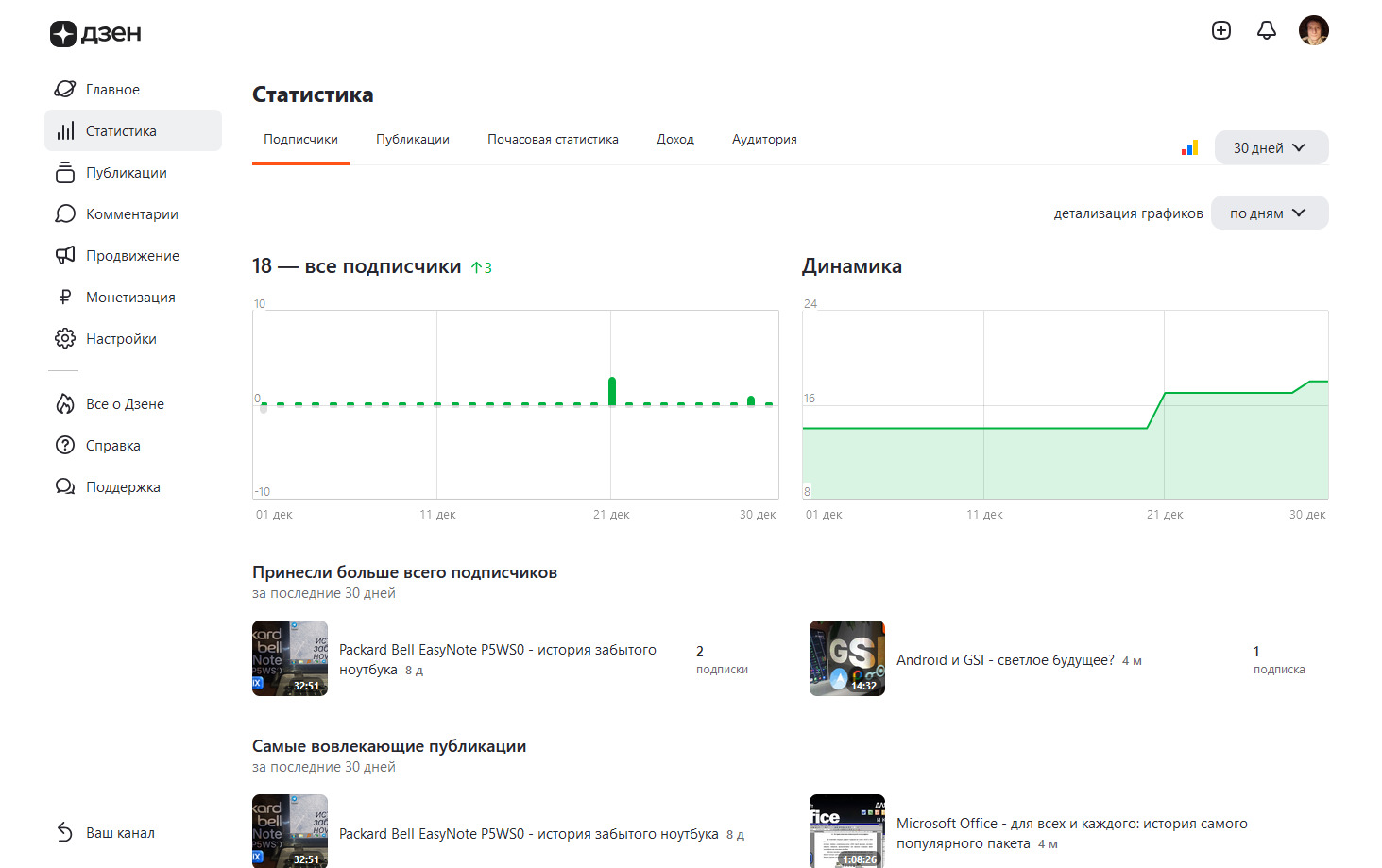This screenshot has height=868, width=1382.
Task: Click the gear icon beside Настройки
Action: [65, 338]
